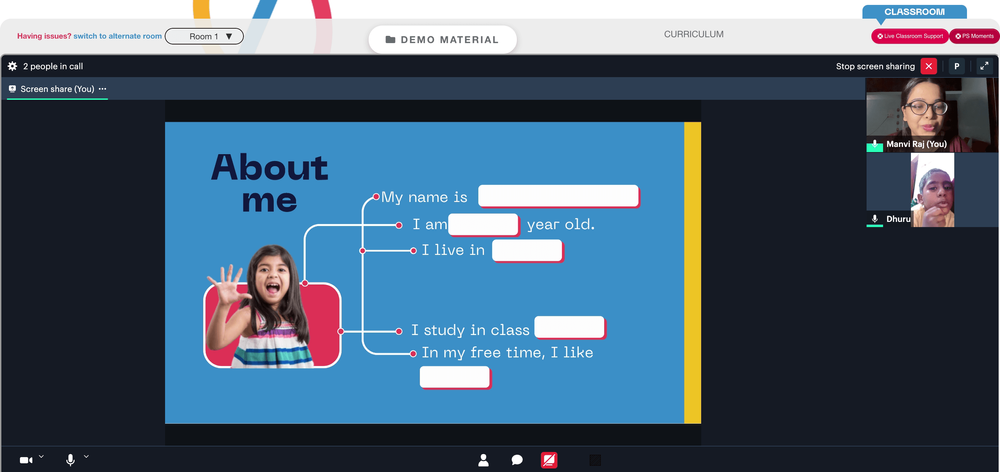Toggle red screen share button
This screenshot has height=472, width=1000.
[549, 460]
